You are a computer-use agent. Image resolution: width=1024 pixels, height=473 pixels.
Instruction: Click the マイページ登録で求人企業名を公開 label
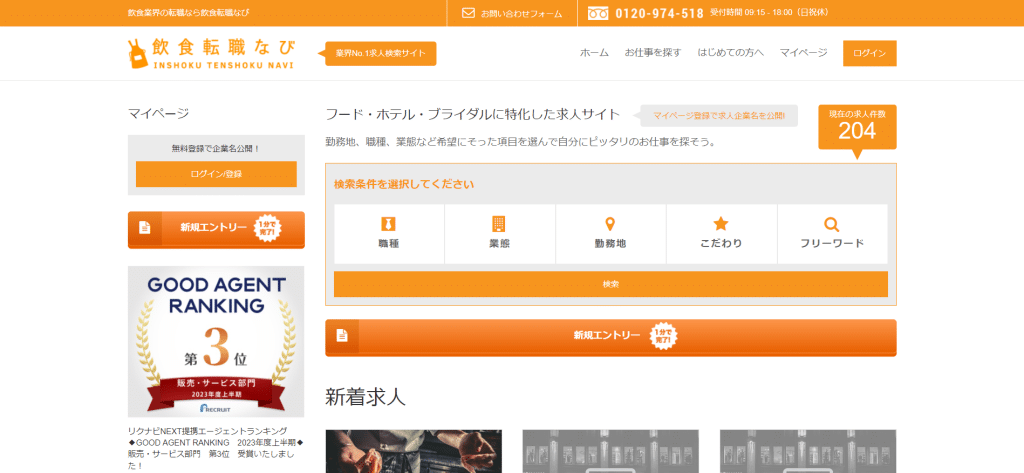tap(719, 116)
